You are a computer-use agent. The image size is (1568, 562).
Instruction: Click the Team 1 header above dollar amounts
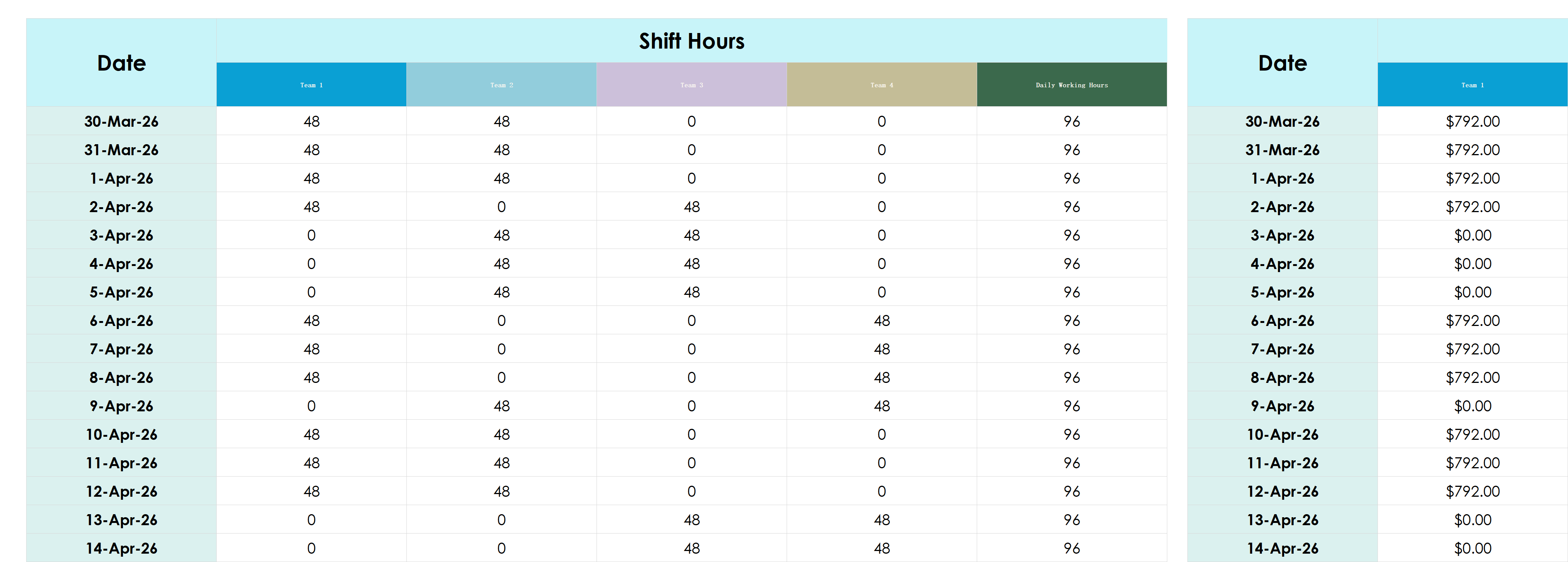1472,85
